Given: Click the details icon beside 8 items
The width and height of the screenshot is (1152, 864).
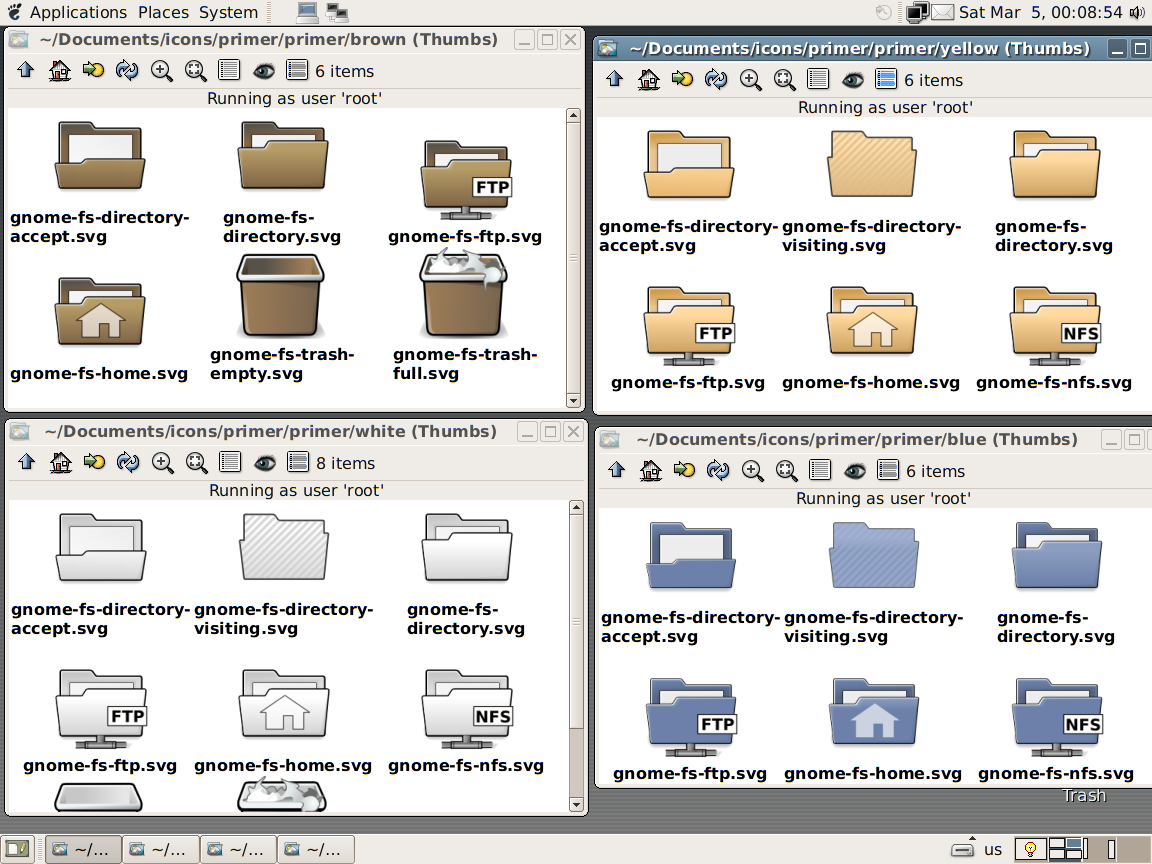Looking at the screenshot, I should coord(298,462).
